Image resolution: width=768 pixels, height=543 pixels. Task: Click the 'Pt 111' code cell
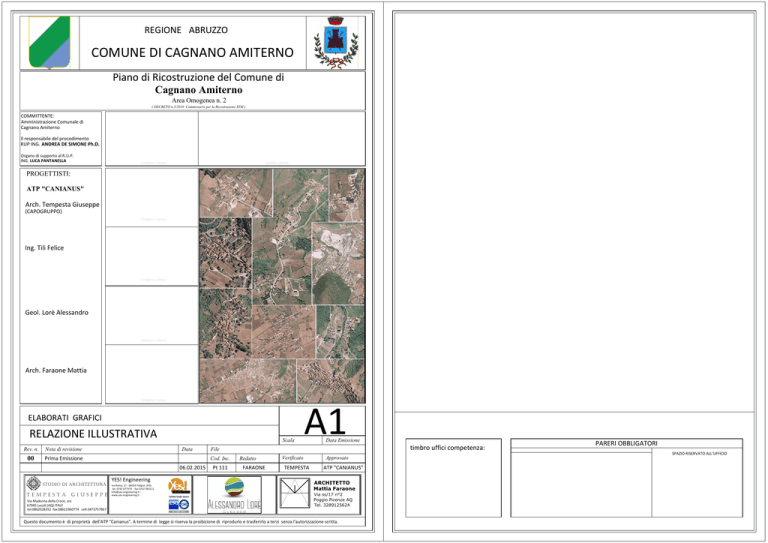pos(220,468)
